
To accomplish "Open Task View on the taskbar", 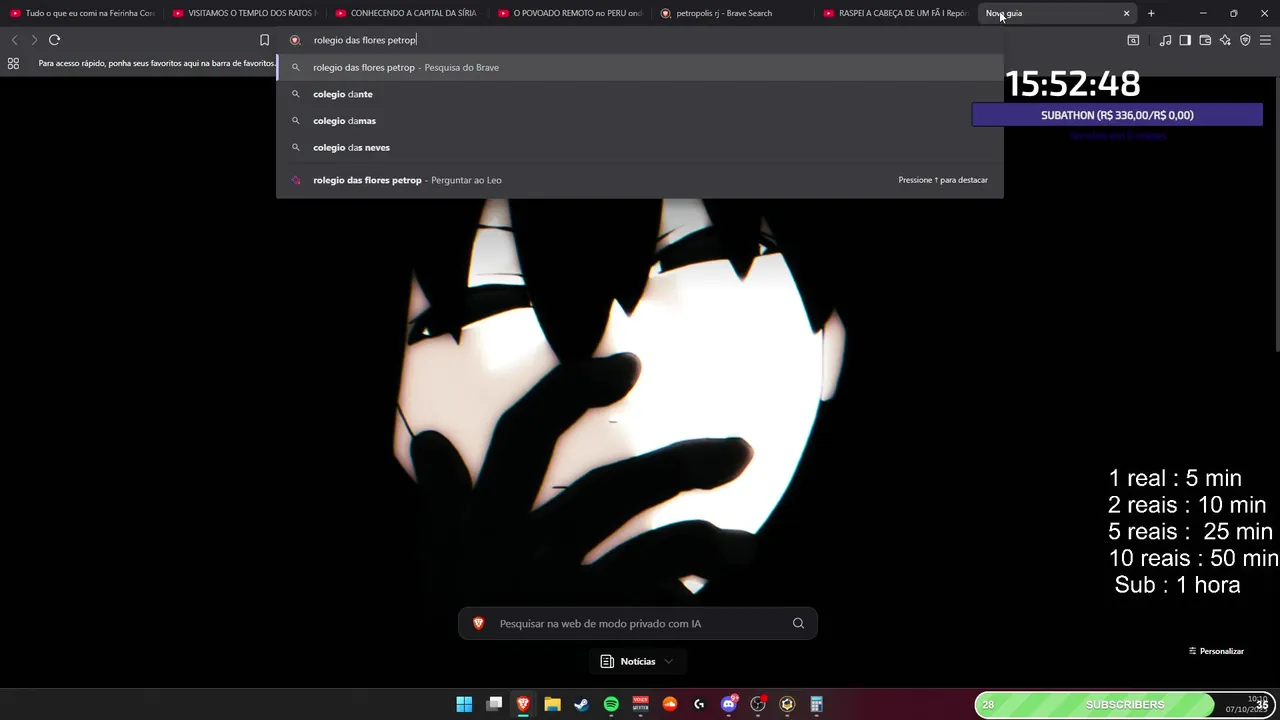I will pyautogui.click(x=494, y=704).
